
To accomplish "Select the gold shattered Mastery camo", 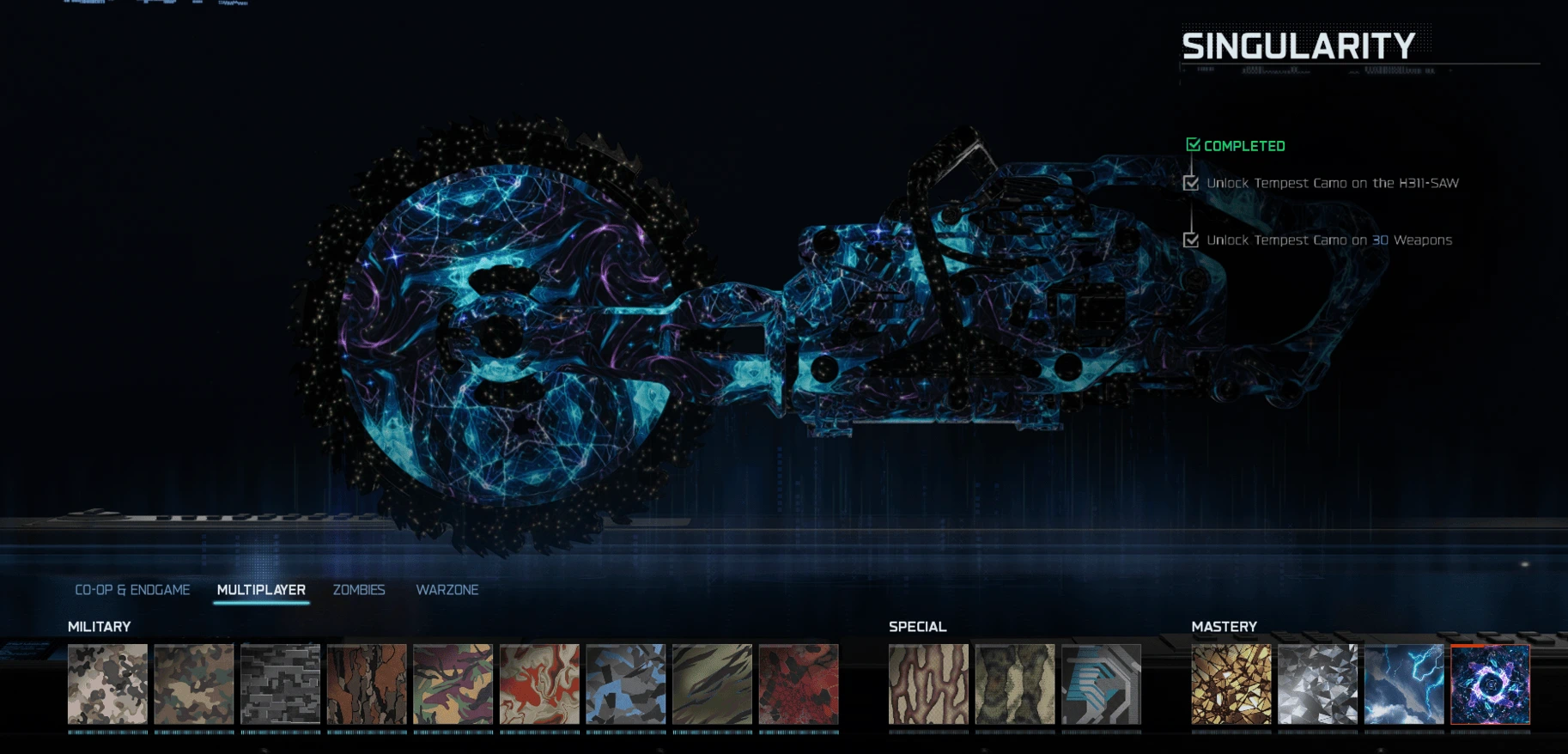I will coord(1231,684).
